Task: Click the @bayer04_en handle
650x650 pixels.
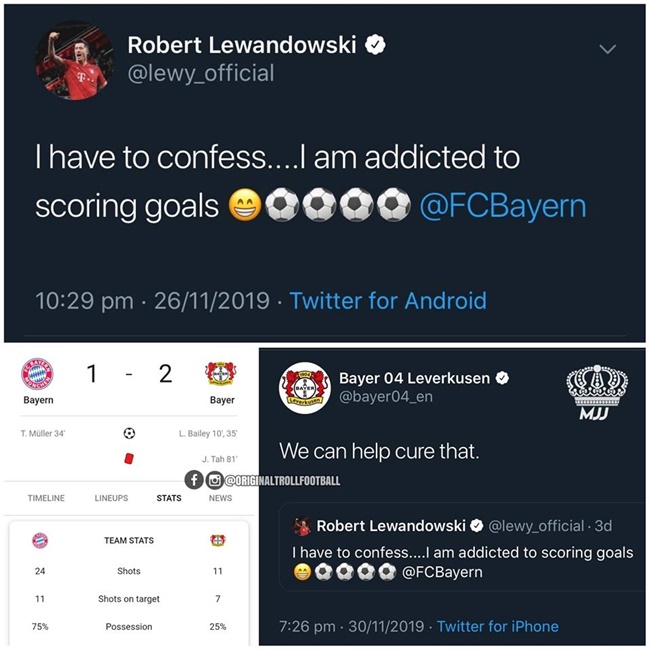Action: (386, 397)
